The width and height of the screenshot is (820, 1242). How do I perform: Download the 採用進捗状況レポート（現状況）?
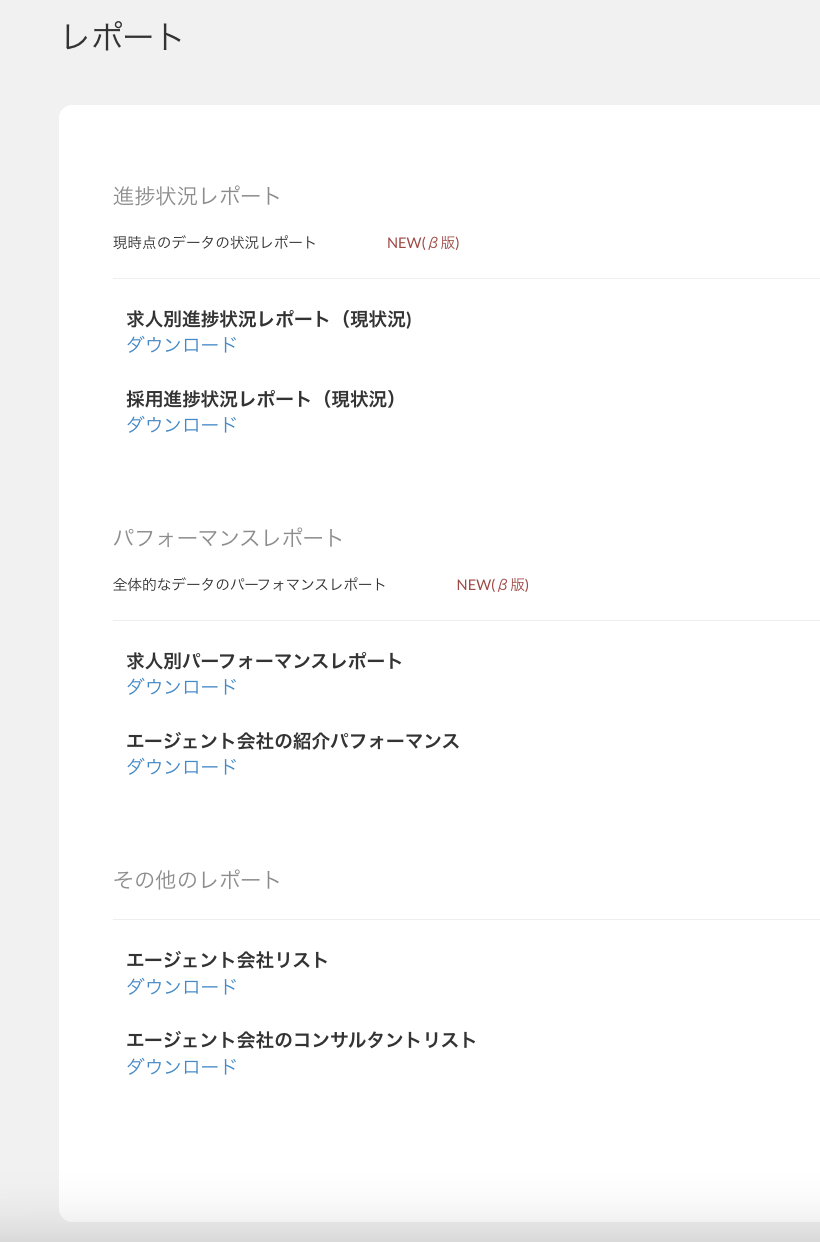[x=180, y=424]
